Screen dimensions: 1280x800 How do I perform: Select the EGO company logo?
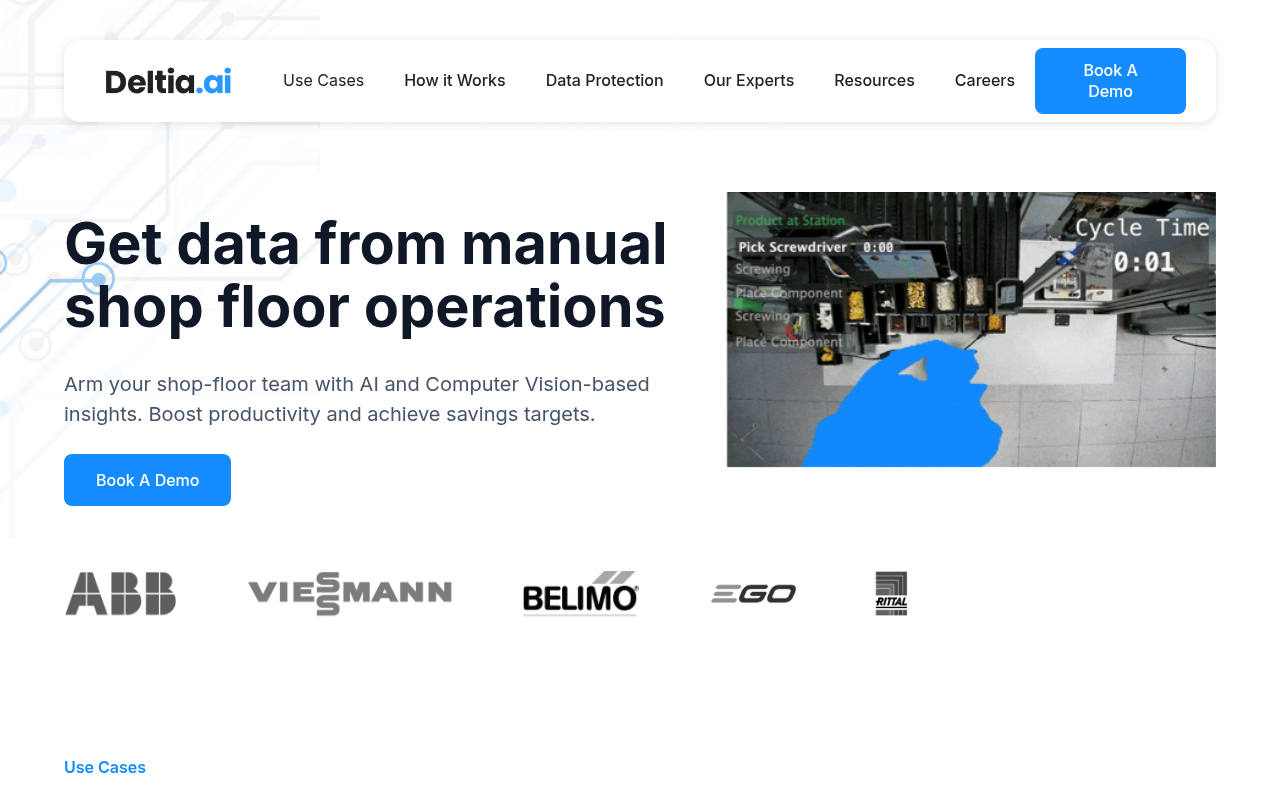click(x=753, y=593)
